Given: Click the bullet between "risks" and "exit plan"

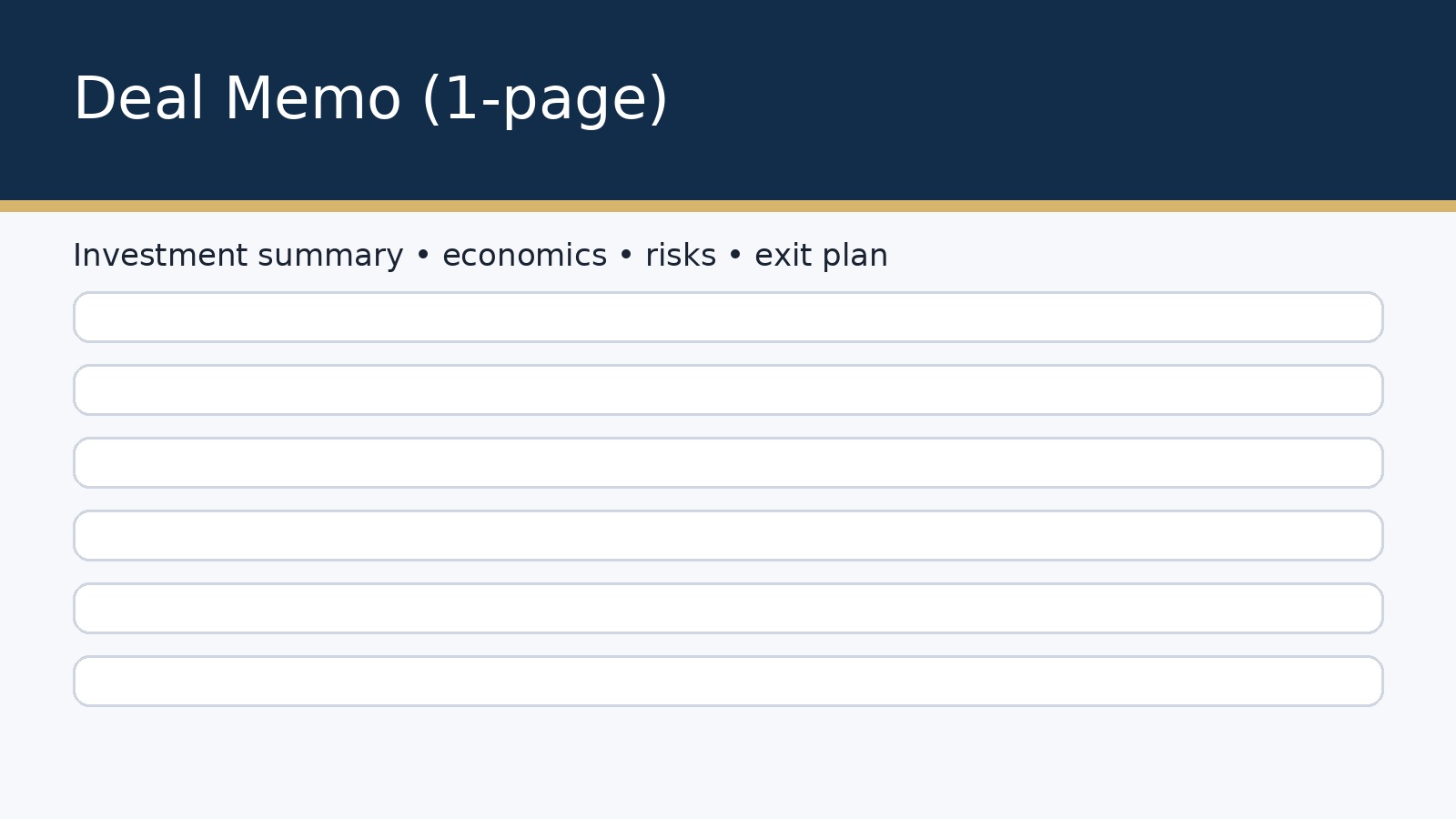Looking at the screenshot, I should [x=735, y=257].
